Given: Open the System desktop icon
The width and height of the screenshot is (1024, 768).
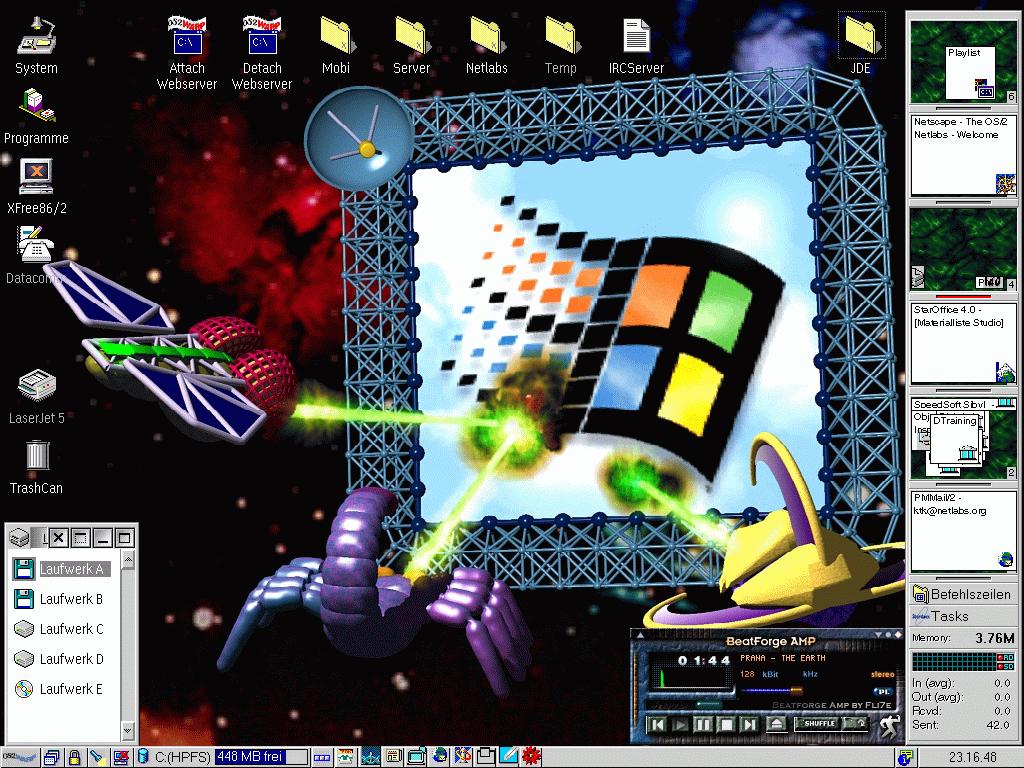Looking at the screenshot, I should [x=36, y=38].
